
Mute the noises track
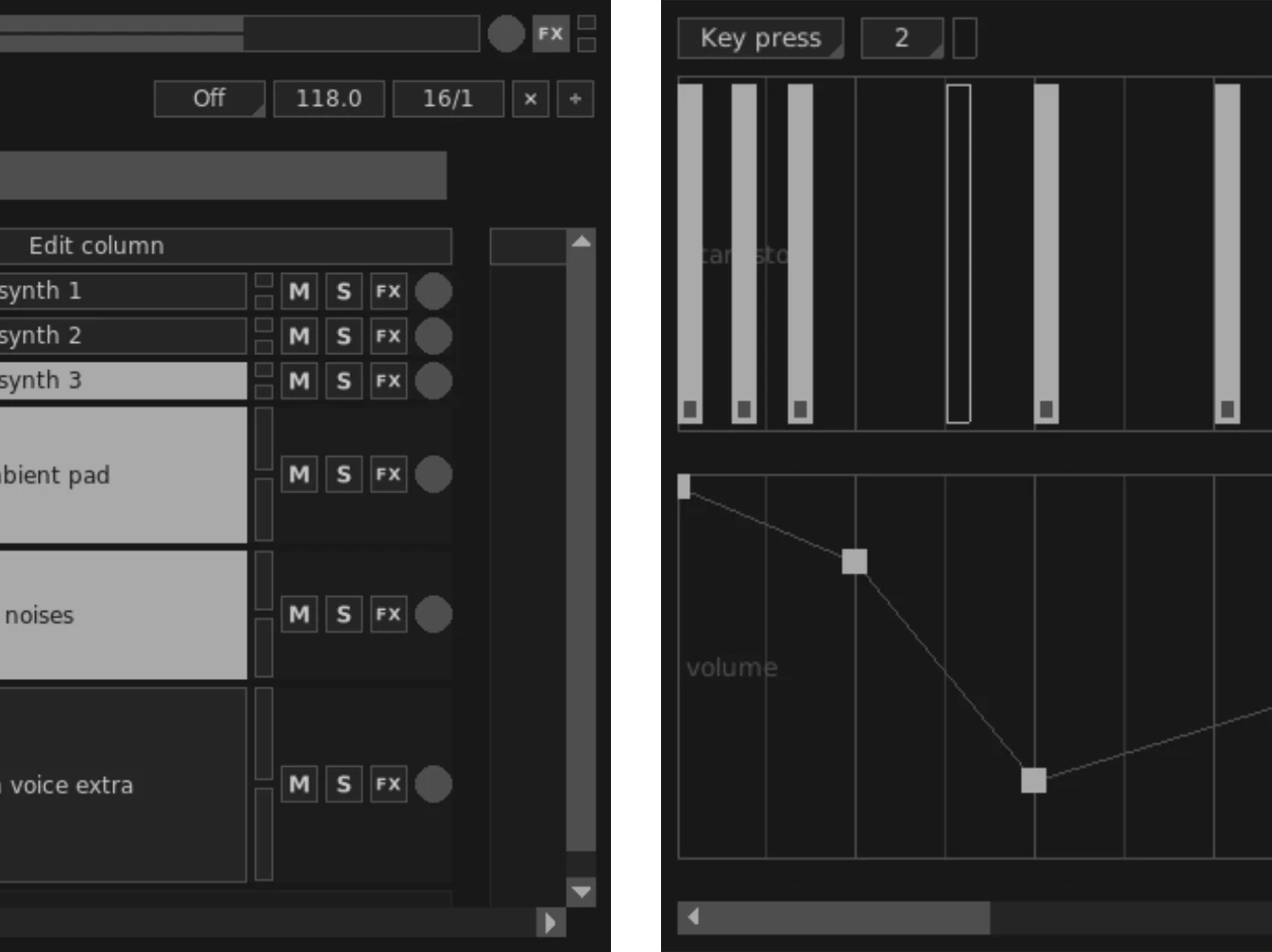pos(299,615)
